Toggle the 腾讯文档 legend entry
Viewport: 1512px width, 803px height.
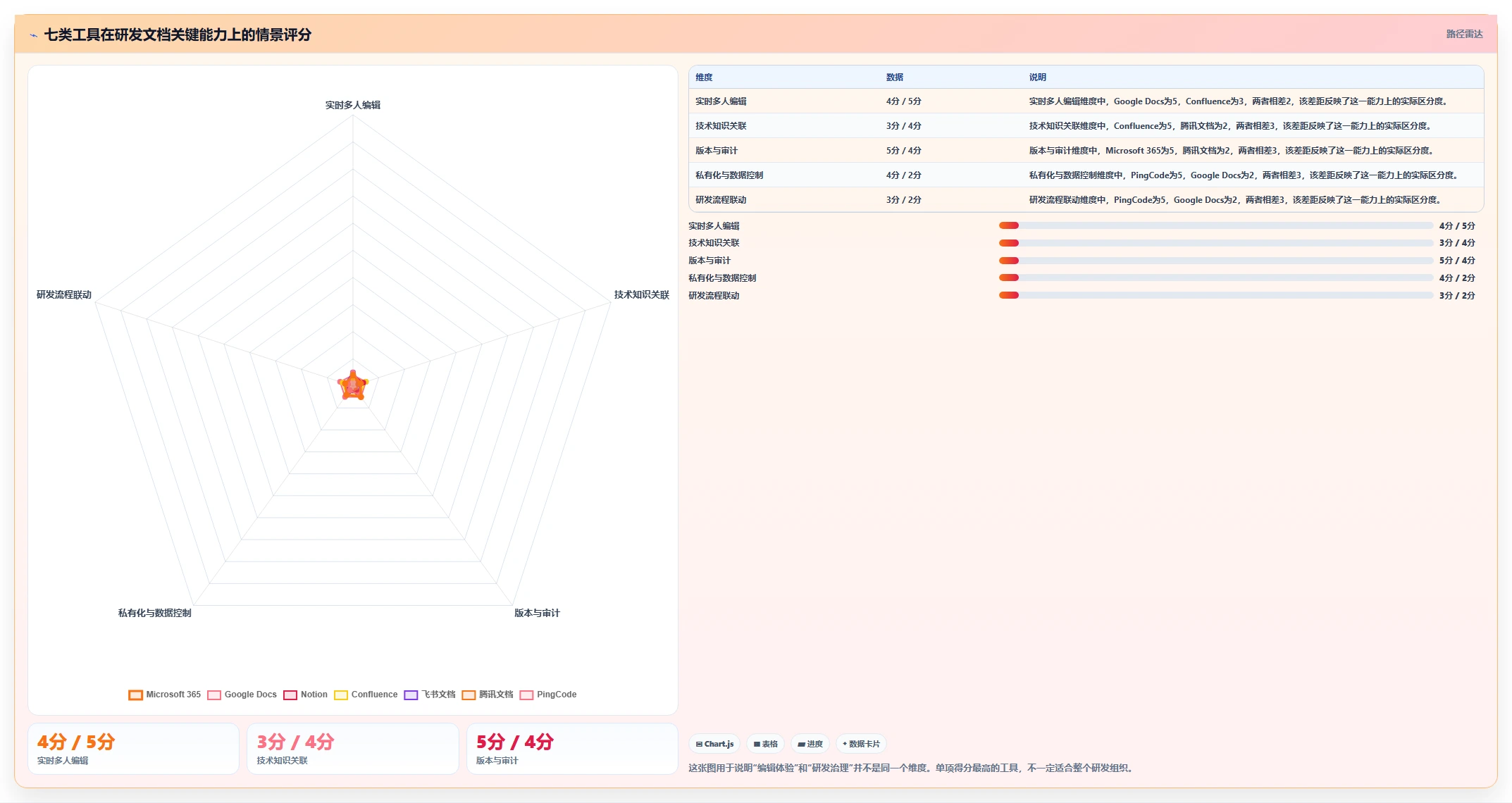point(488,695)
